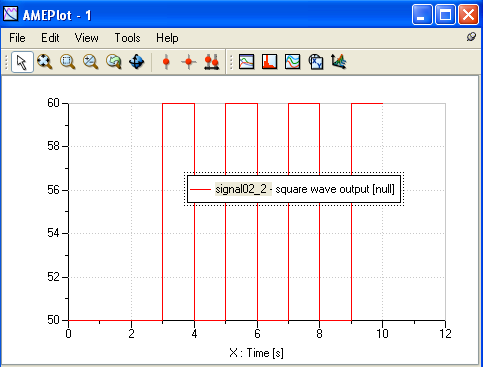Click the zoom in/out magnifier icon
483x367 pixels.
tap(91, 62)
